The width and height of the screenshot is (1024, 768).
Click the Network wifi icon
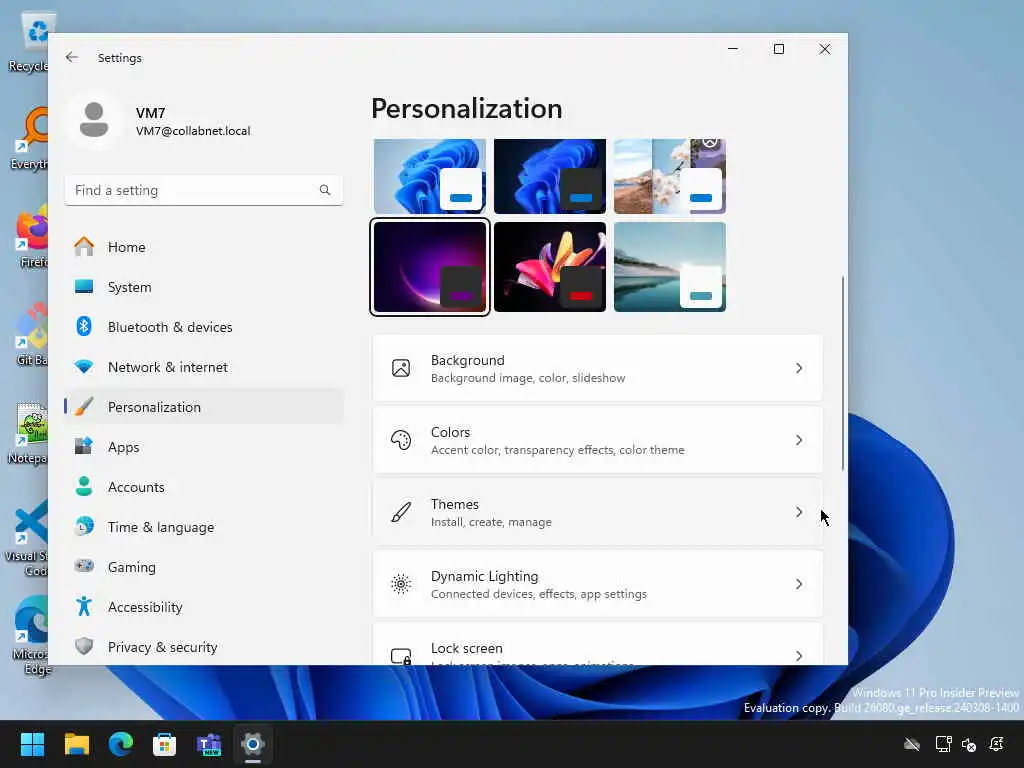pos(84,367)
